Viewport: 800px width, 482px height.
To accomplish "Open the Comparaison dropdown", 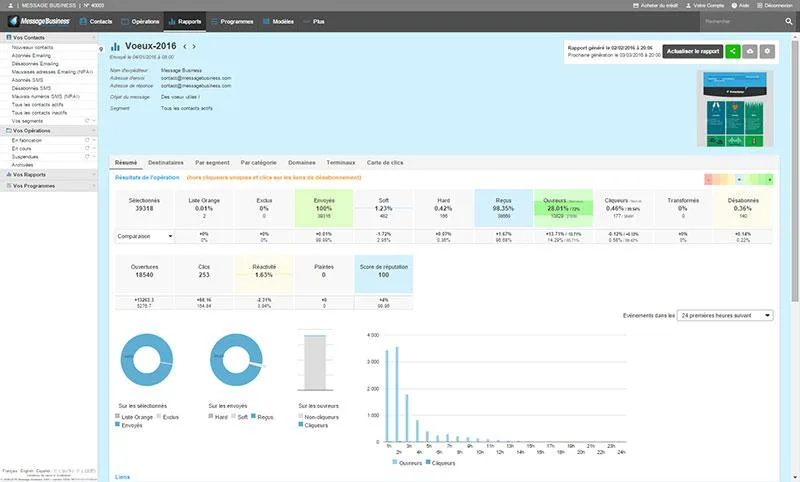I will tap(144, 236).
